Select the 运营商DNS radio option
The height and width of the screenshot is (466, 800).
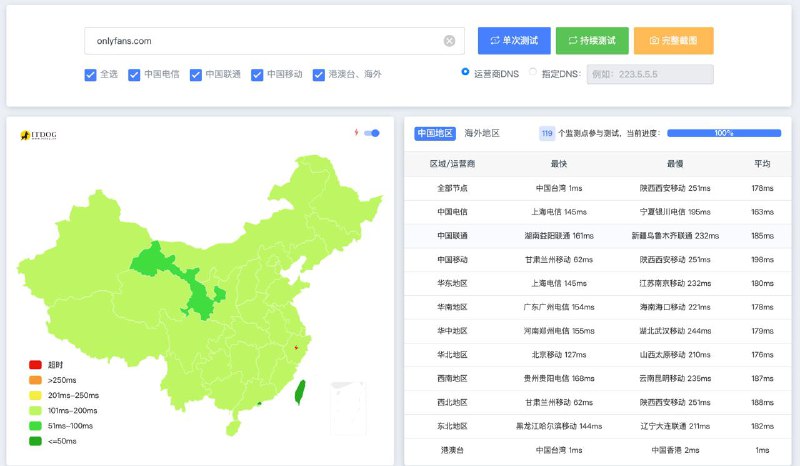(x=466, y=73)
